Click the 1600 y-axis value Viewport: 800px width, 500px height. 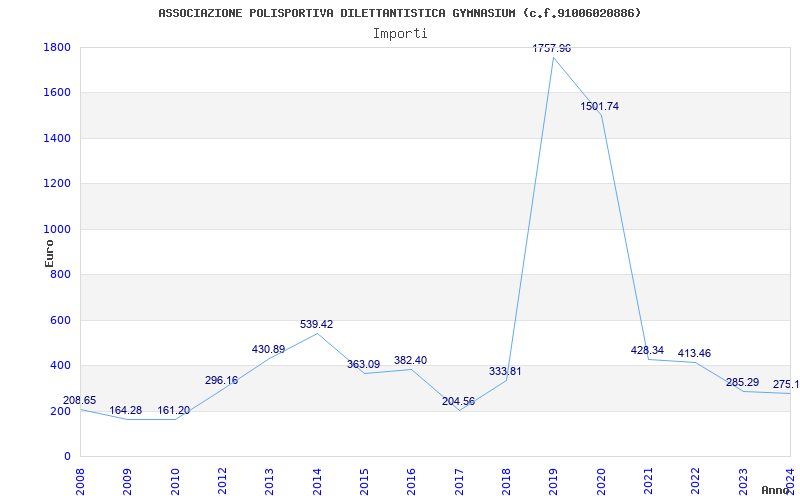tap(57, 93)
